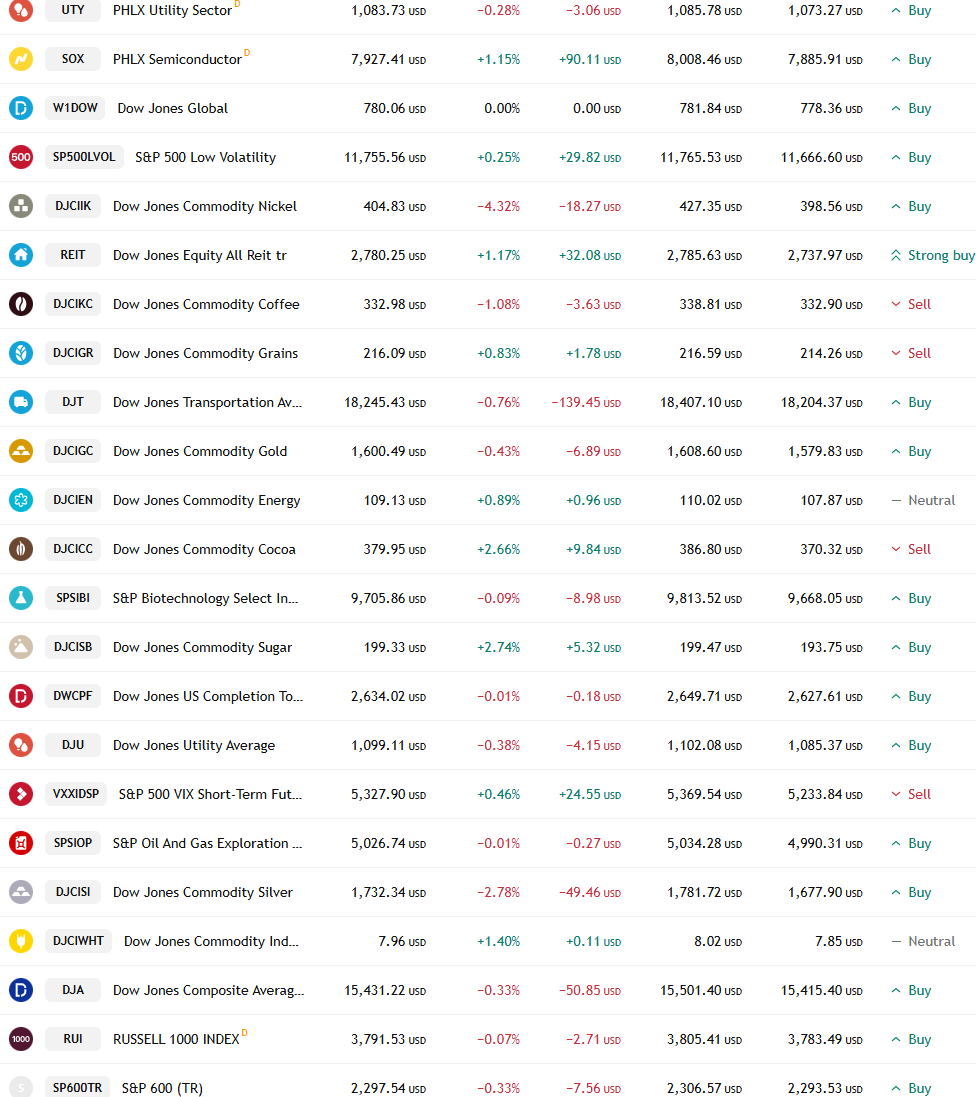
Task: Click the PHLX Semiconductor yellow logo icon
Action: (x=21, y=59)
